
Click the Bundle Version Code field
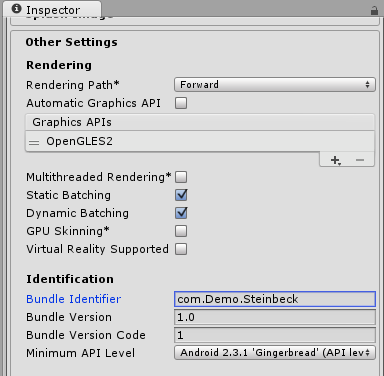pos(275,335)
